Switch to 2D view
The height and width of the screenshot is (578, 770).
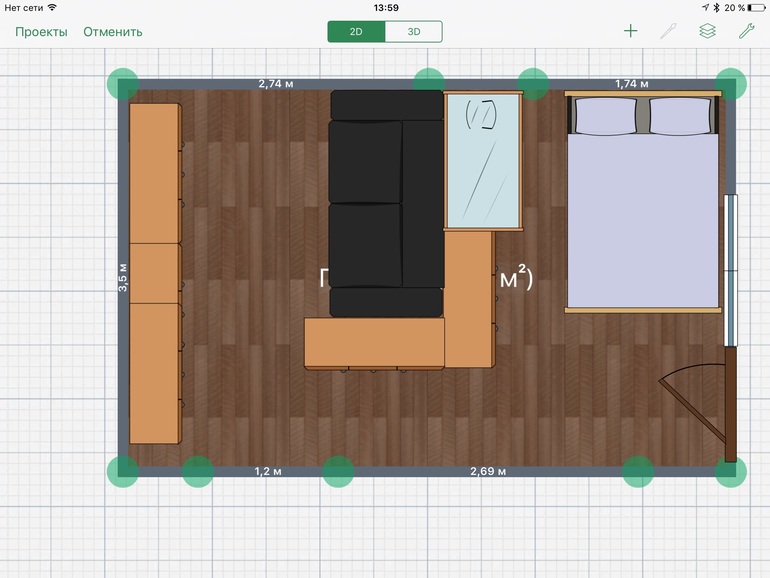point(356,31)
